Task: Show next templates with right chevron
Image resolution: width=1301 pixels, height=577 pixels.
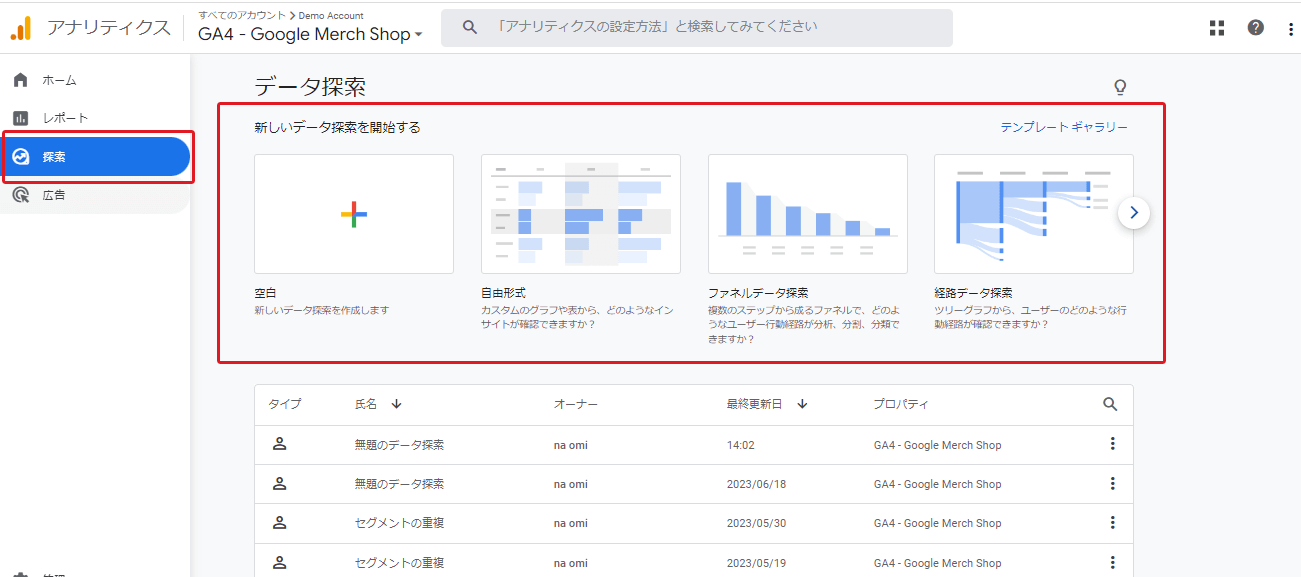Action: coord(1134,212)
